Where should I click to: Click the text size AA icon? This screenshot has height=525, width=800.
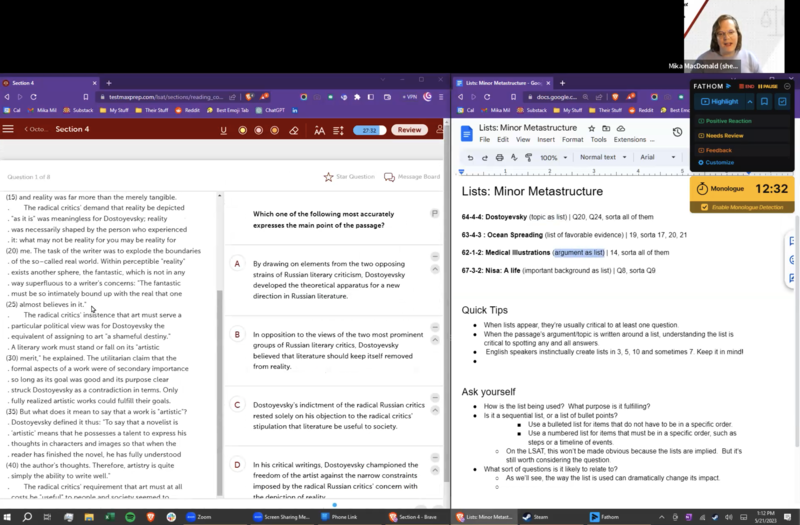tap(319, 130)
